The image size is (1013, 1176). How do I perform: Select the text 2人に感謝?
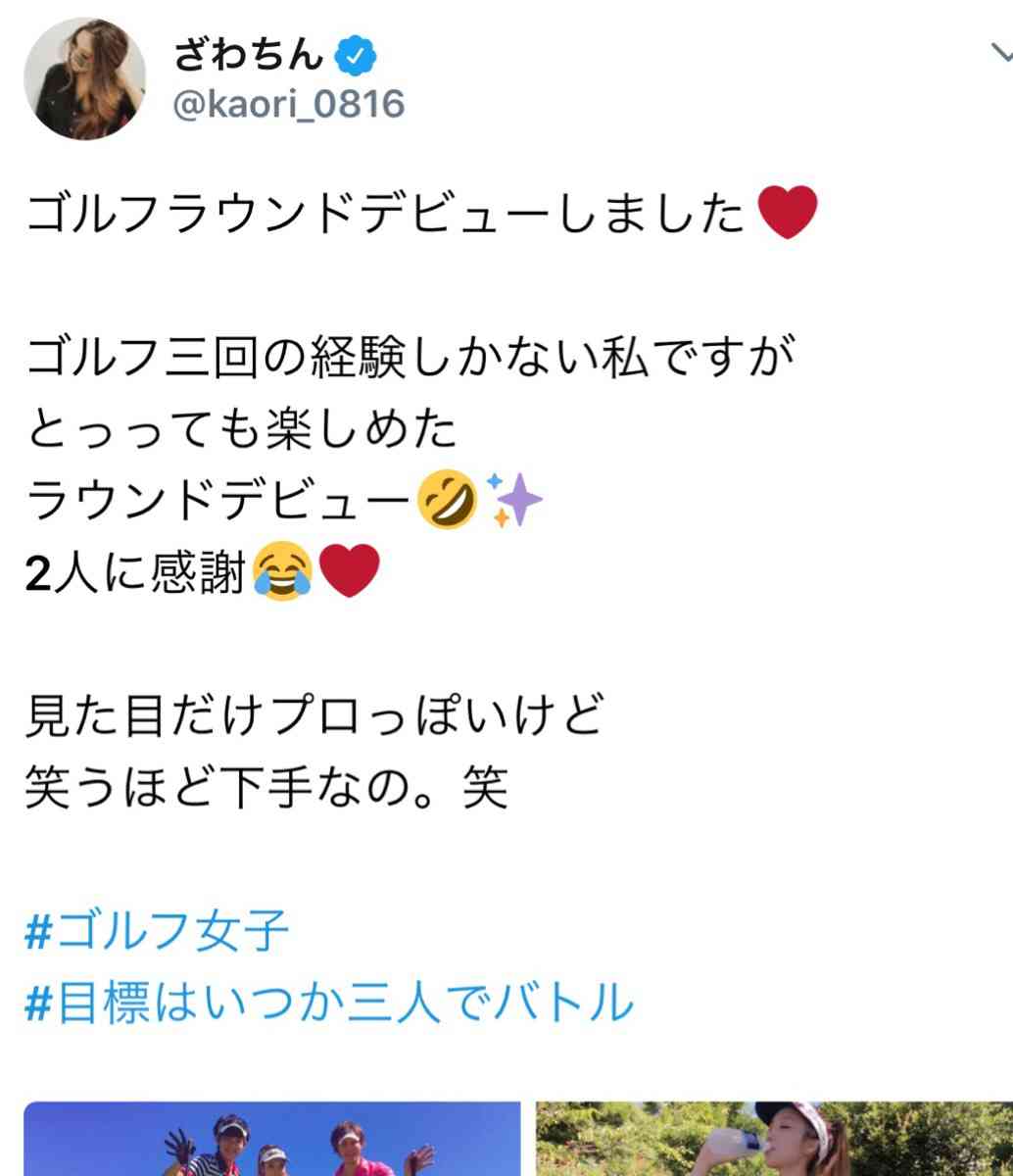137,574
